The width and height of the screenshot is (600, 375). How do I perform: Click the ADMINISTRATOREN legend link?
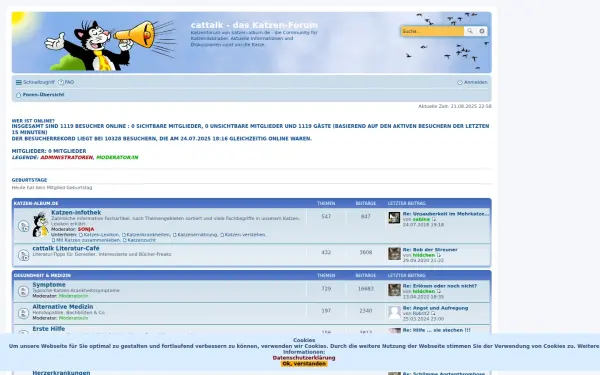click(x=67, y=157)
